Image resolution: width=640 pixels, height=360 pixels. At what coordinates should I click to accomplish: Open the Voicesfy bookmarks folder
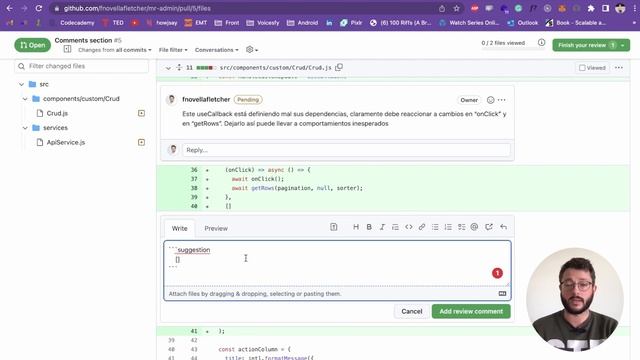(263, 23)
